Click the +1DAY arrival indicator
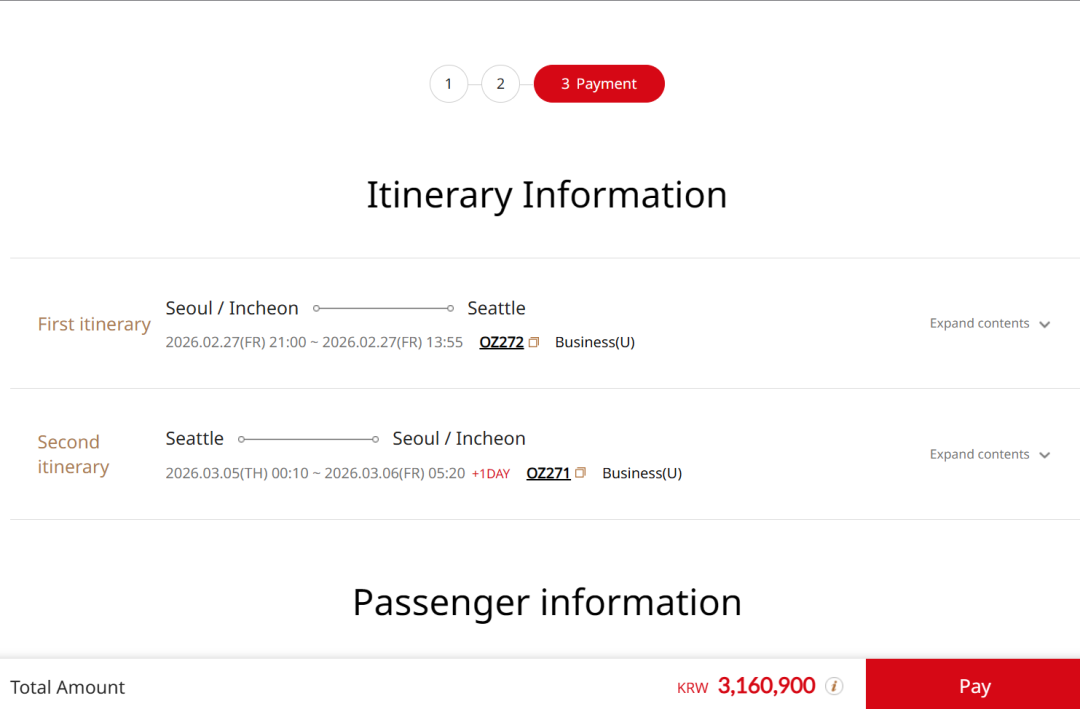The image size is (1080, 709). coord(491,474)
